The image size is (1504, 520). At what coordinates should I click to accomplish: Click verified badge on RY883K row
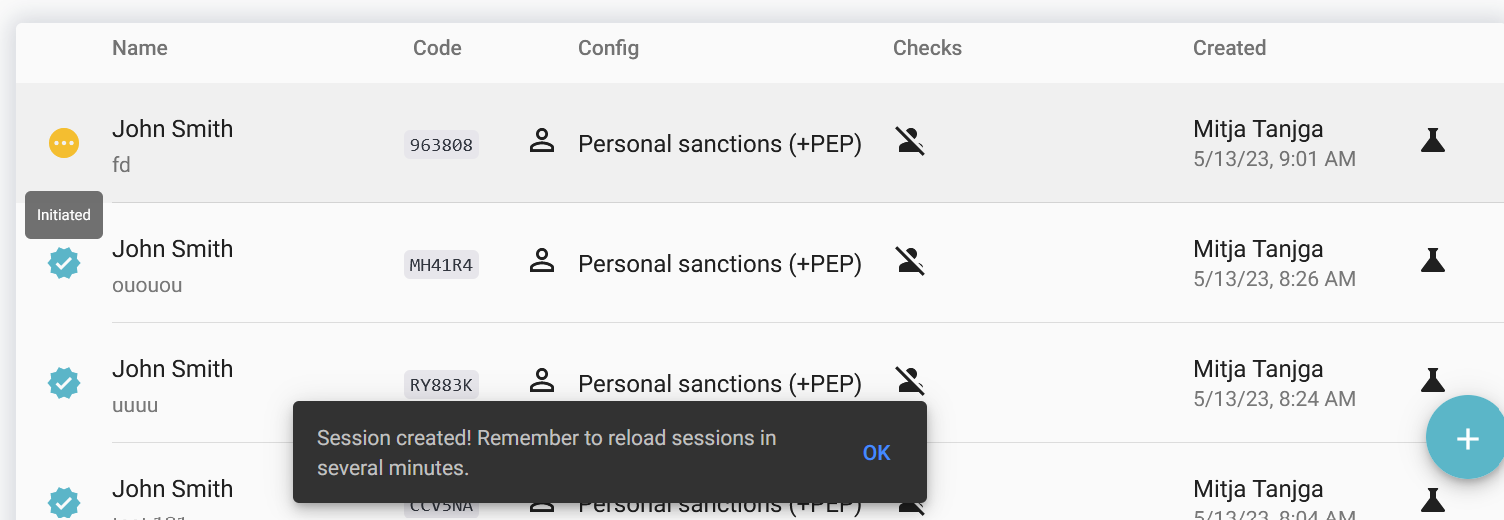click(64, 383)
